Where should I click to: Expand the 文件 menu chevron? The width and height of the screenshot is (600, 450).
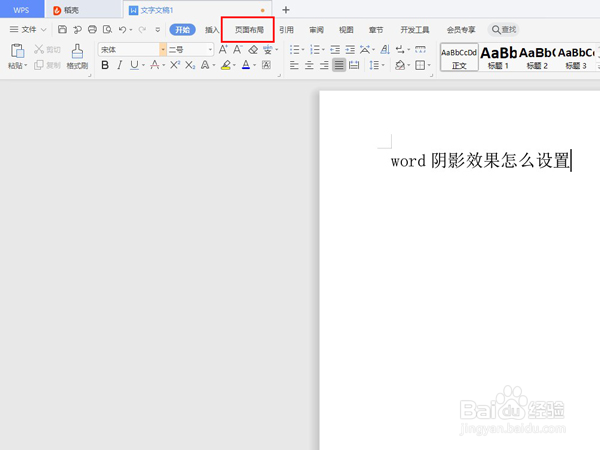click(x=43, y=29)
